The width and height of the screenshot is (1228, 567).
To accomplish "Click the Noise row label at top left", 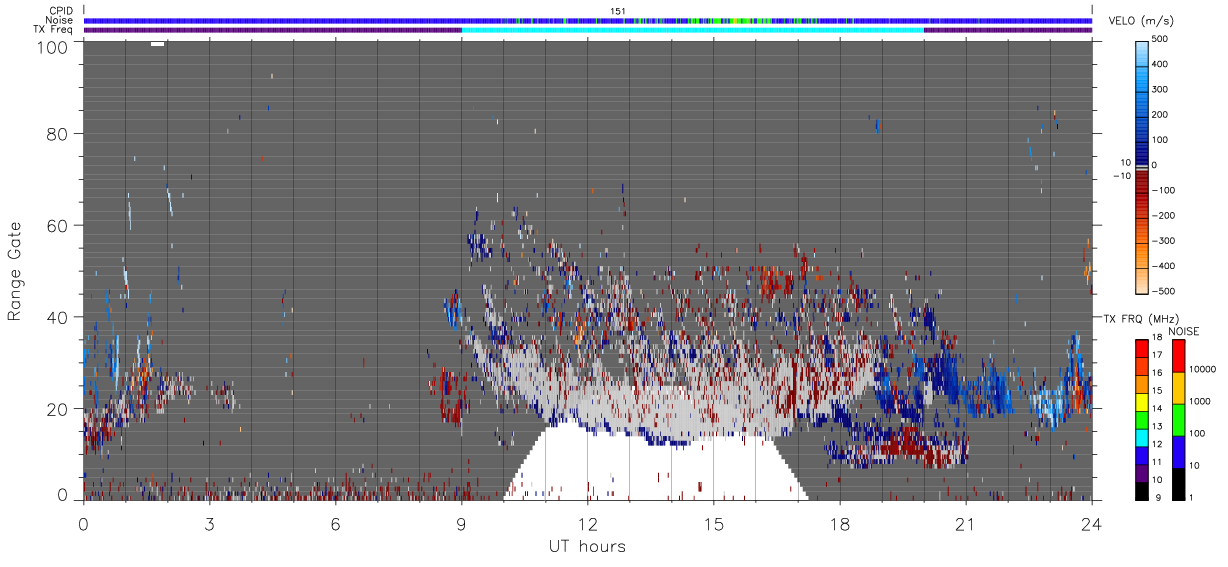I will click(60, 20).
